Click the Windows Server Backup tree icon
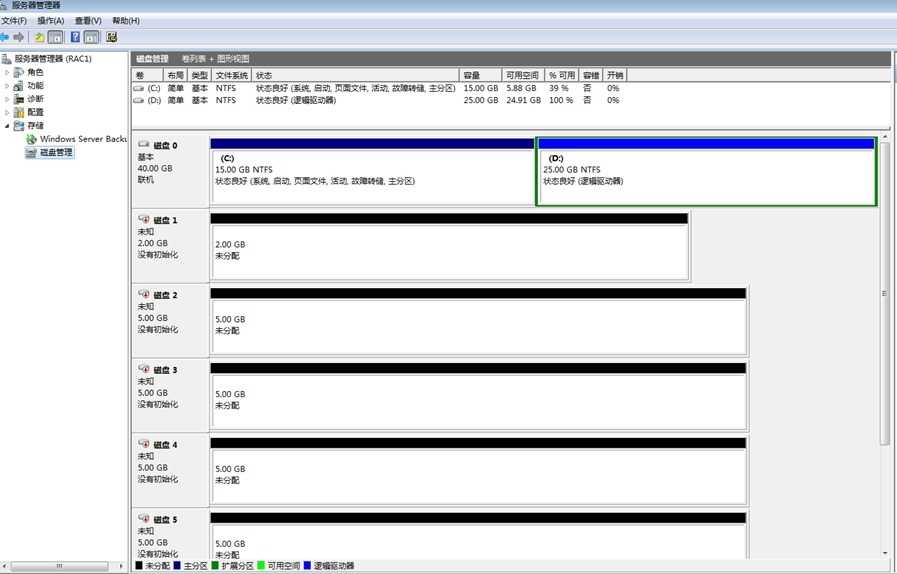 [x=31, y=139]
